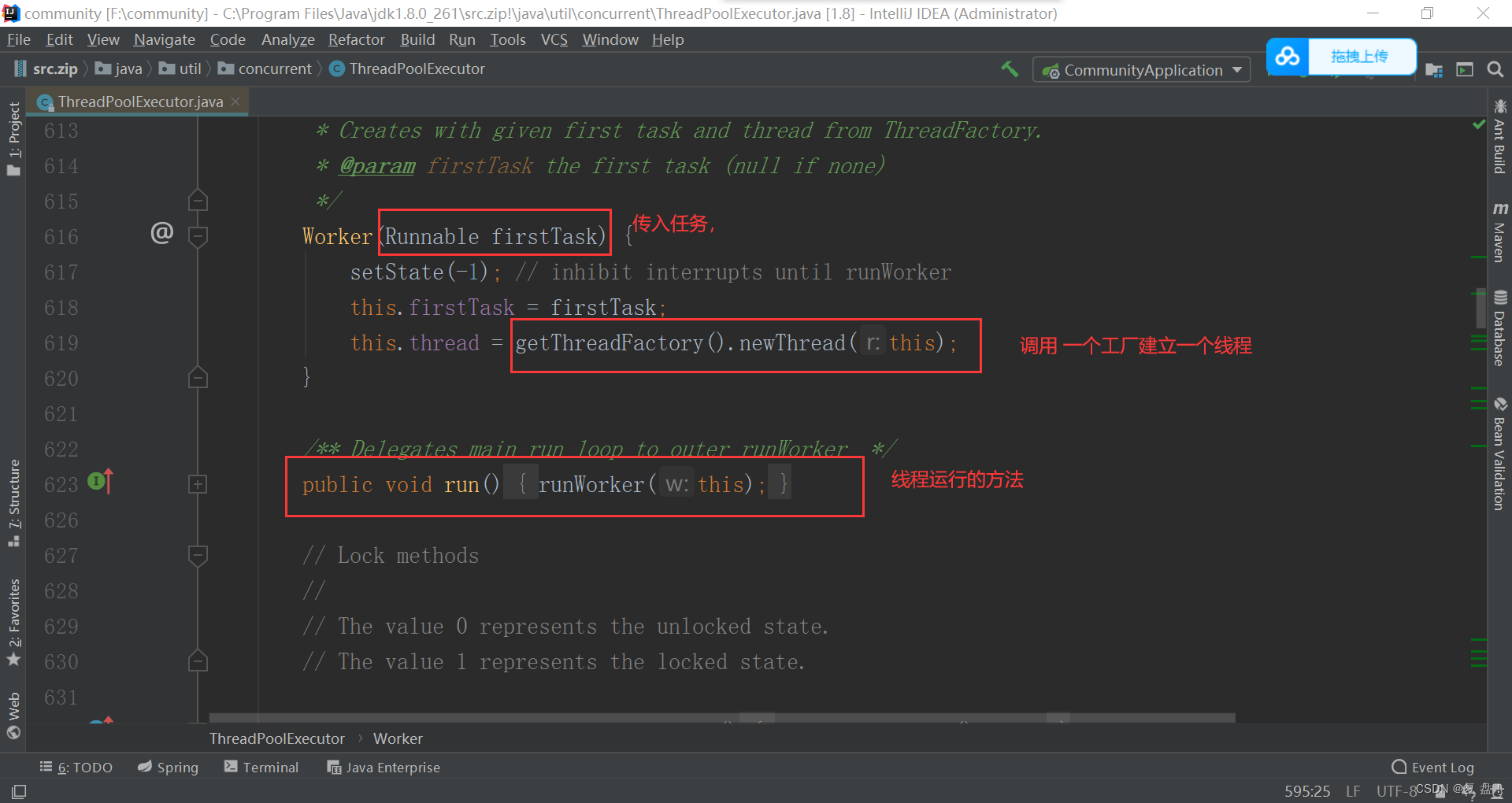1512x803 pixels.
Task: Collapse the fold marker at line 620
Action: [x=198, y=378]
